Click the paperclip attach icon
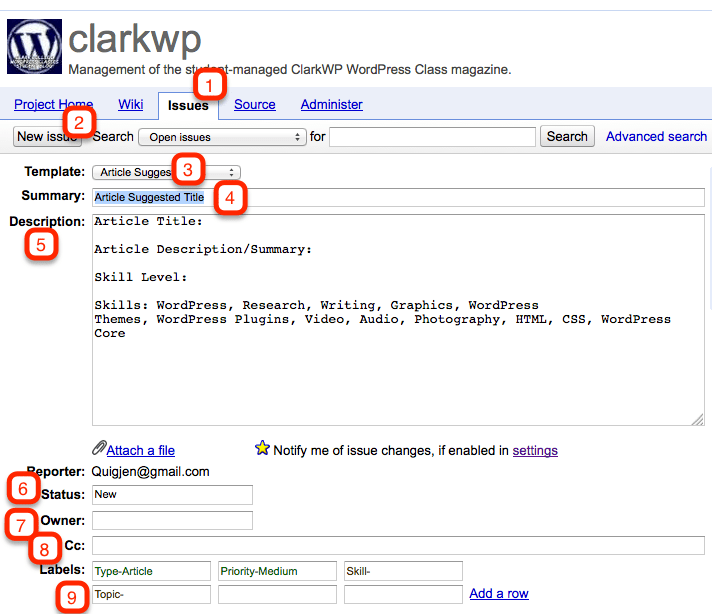 98,450
